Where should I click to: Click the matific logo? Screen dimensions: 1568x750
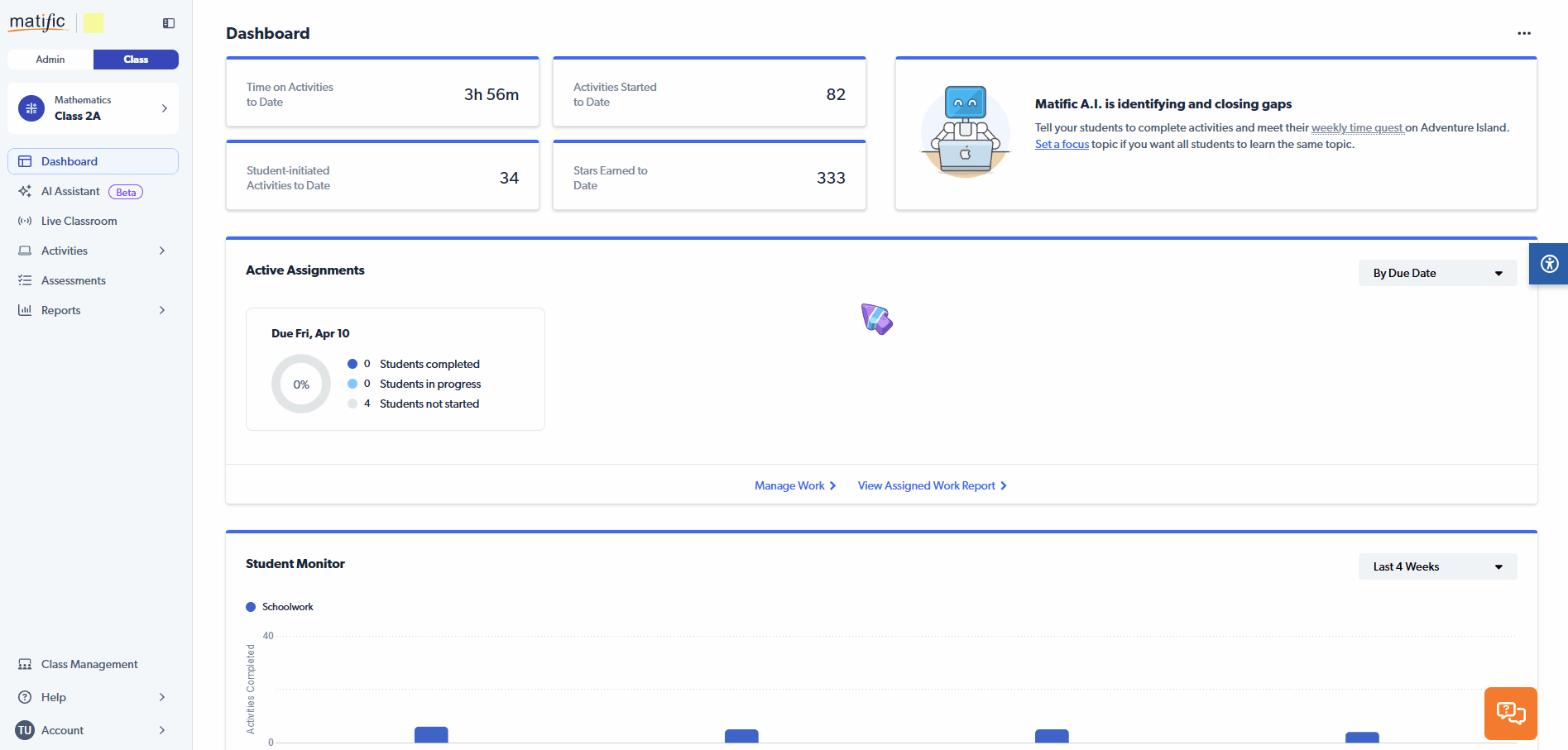coord(37,22)
